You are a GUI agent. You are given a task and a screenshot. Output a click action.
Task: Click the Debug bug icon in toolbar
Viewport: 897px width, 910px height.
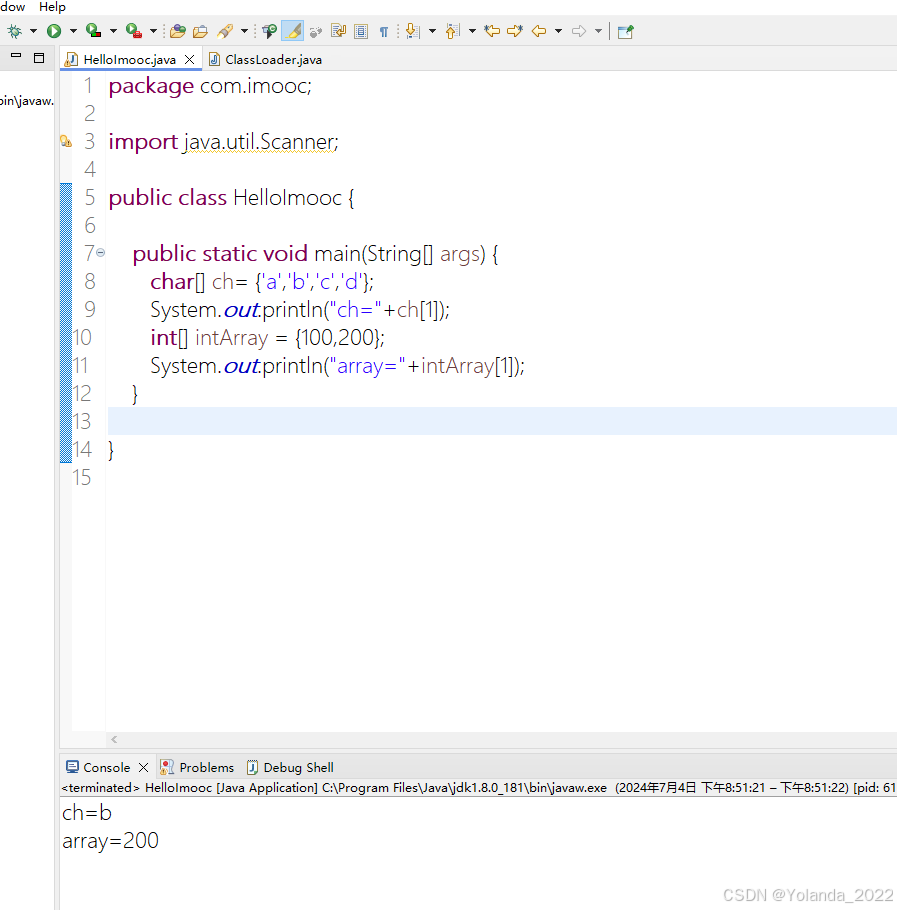(x=15, y=31)
